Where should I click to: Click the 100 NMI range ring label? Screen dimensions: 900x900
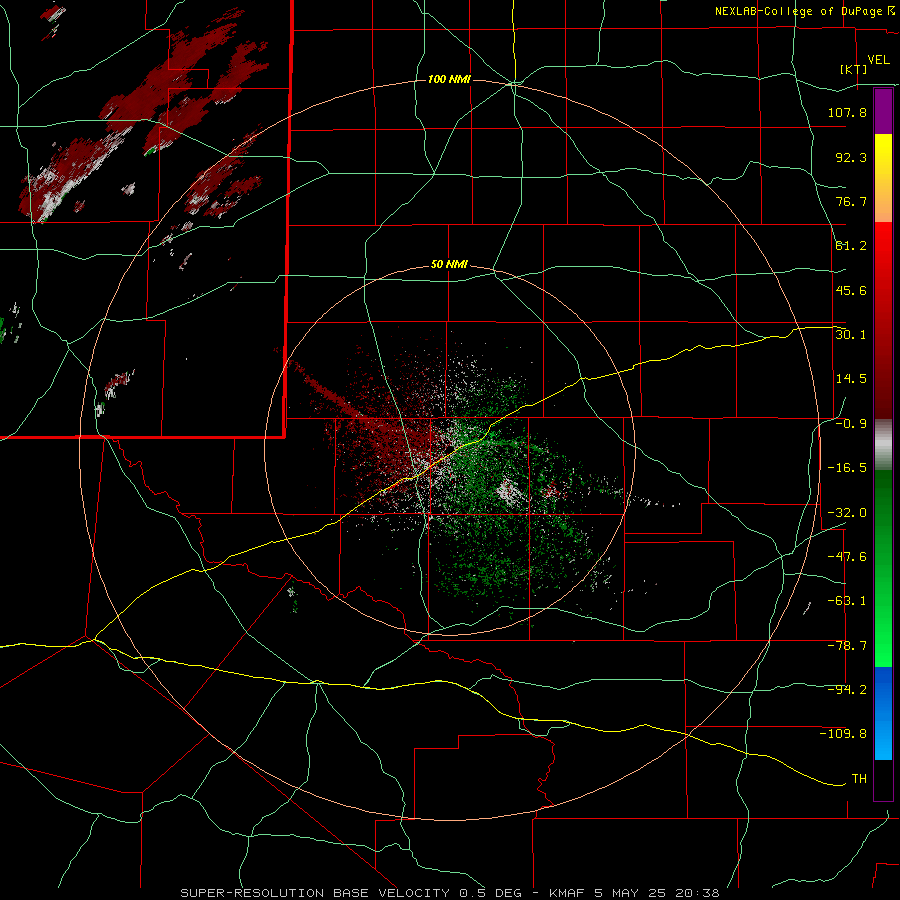click(449, 79)
